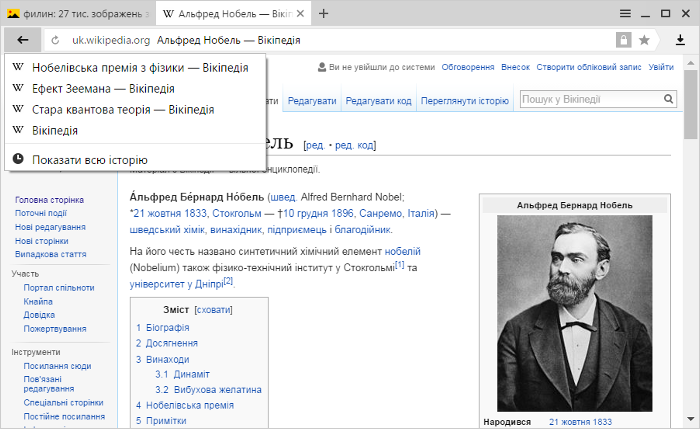Jump to section 4 Нобелівська премія
Screen dimensions: 700x429
click(x=185, y=405)
